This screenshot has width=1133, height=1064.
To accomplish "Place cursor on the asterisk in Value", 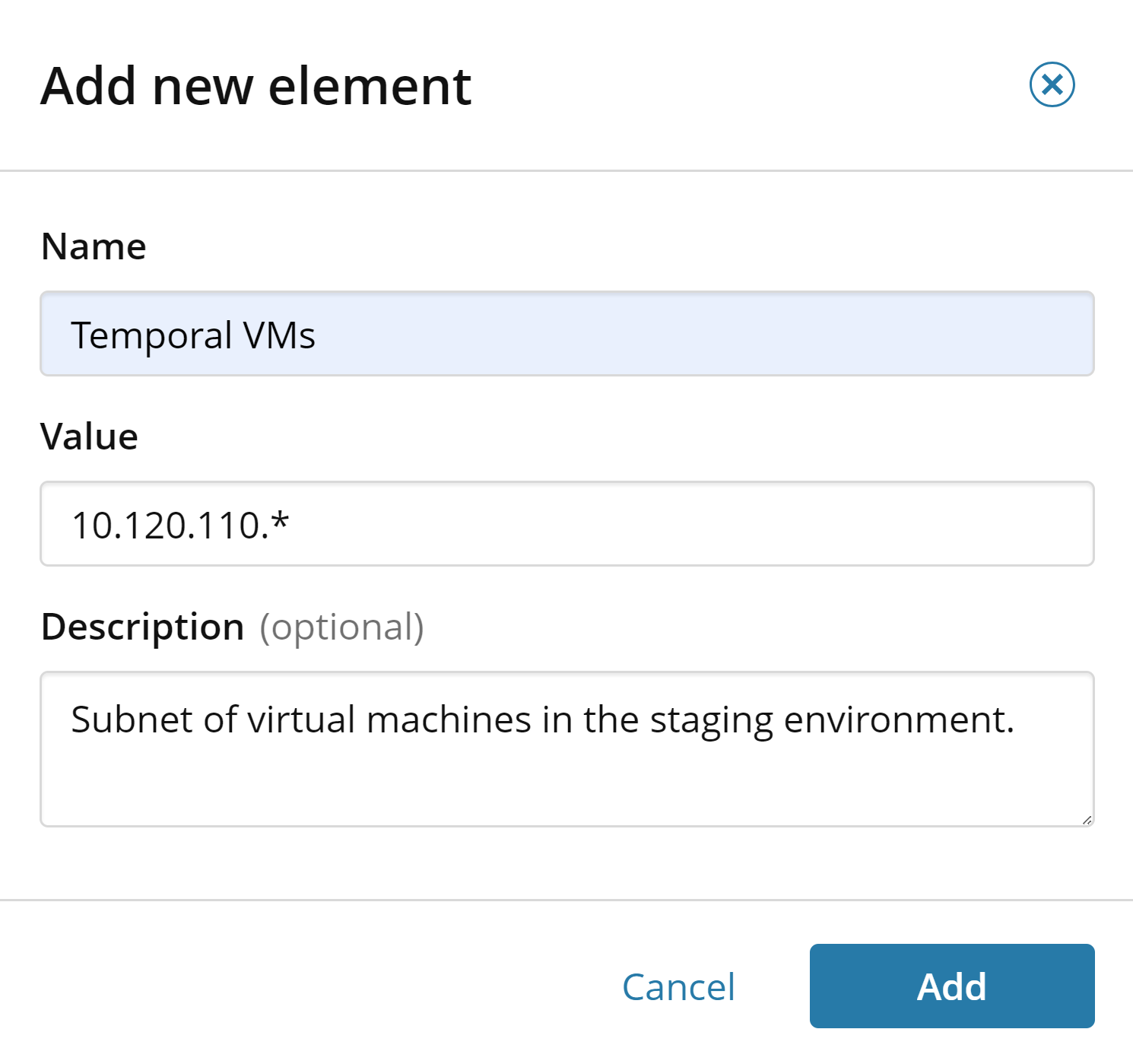I will click(x=281, y=521).
